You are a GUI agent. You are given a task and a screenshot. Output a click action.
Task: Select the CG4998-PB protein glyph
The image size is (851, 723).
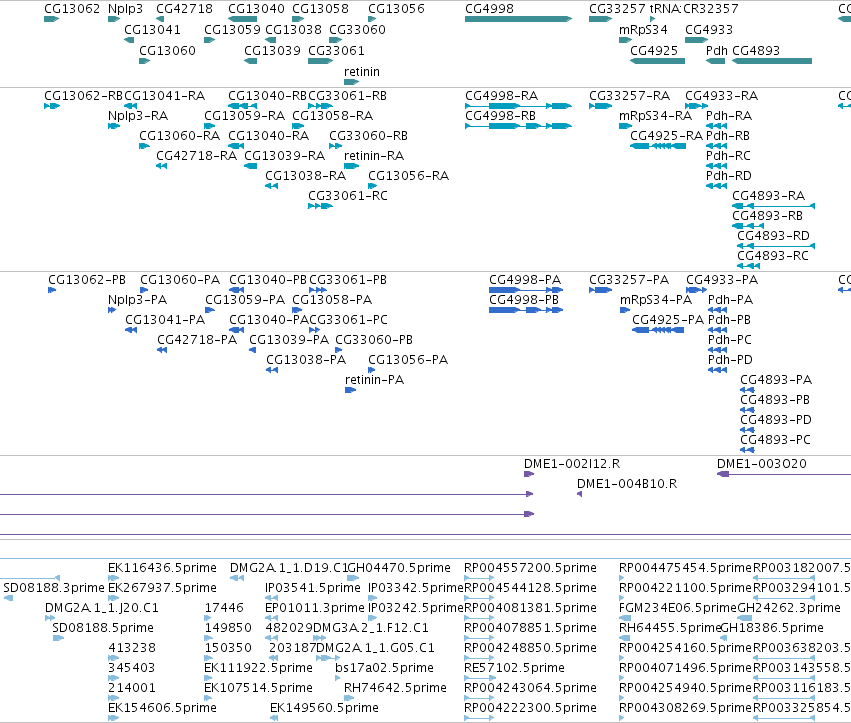526,310
